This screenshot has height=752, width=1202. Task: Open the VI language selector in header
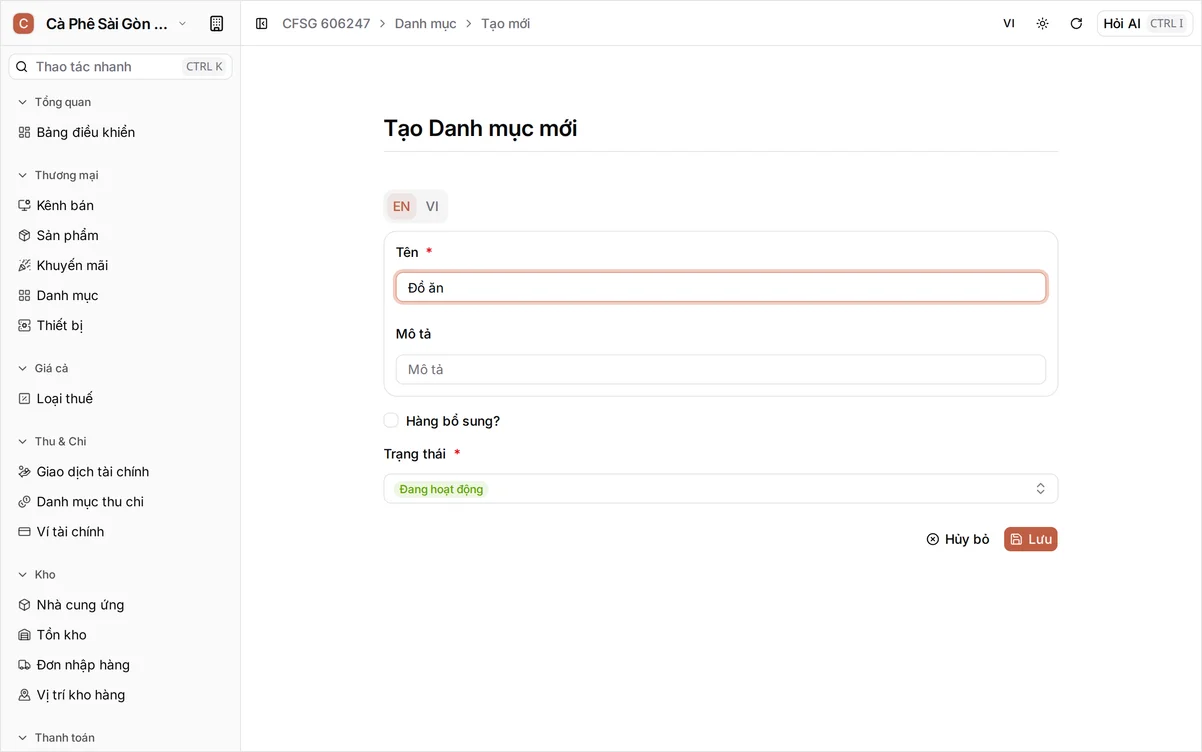(1009, 23)
